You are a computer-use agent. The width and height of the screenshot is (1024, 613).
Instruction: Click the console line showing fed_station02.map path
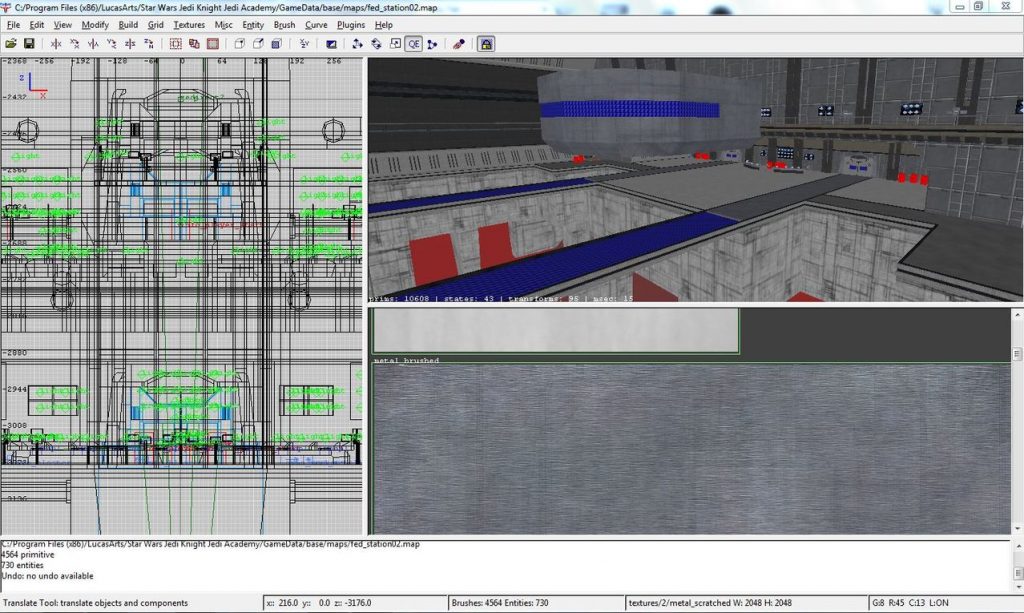210,544
